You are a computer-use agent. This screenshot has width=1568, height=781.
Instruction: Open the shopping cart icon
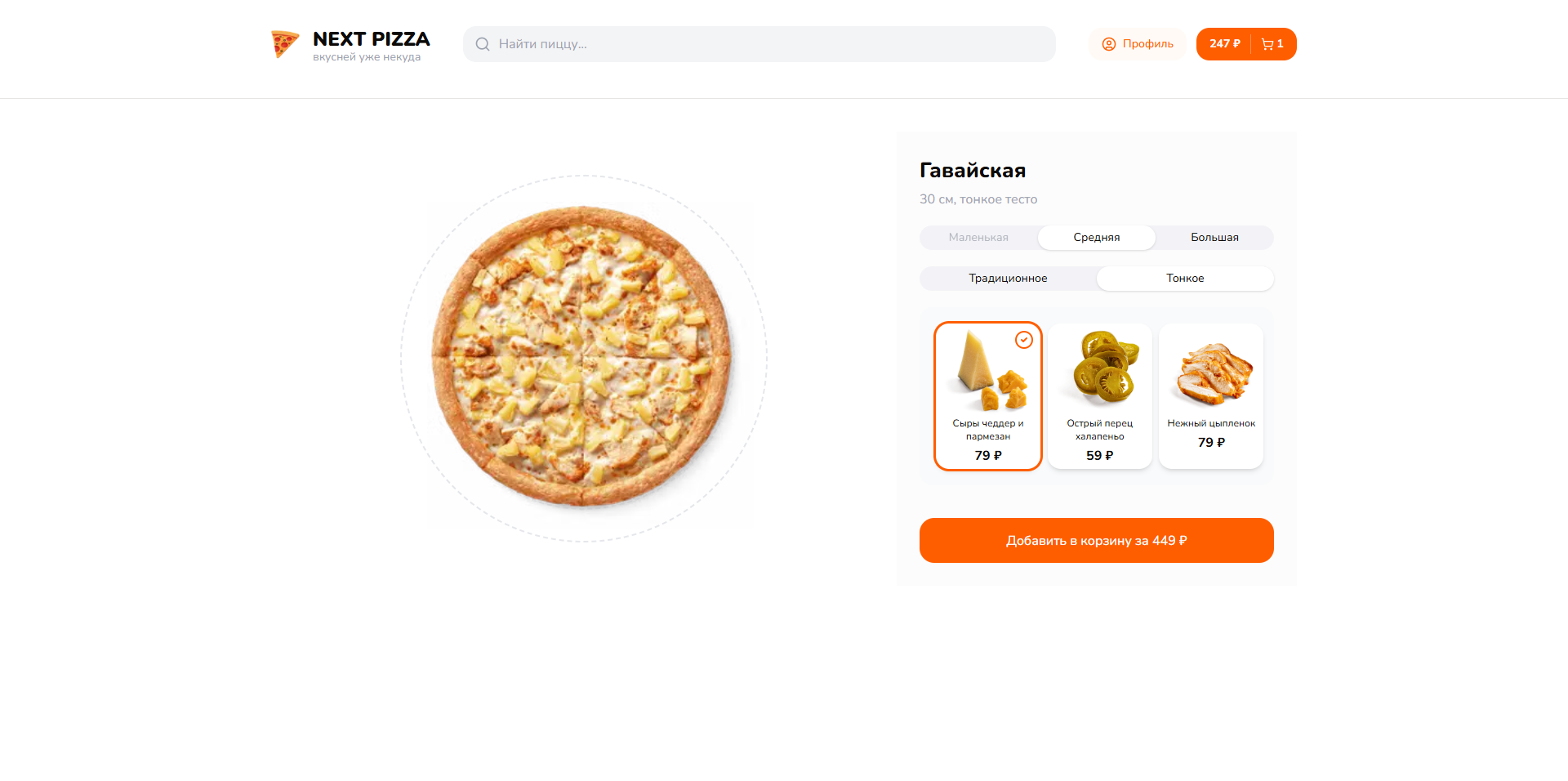click(1267, 43)
